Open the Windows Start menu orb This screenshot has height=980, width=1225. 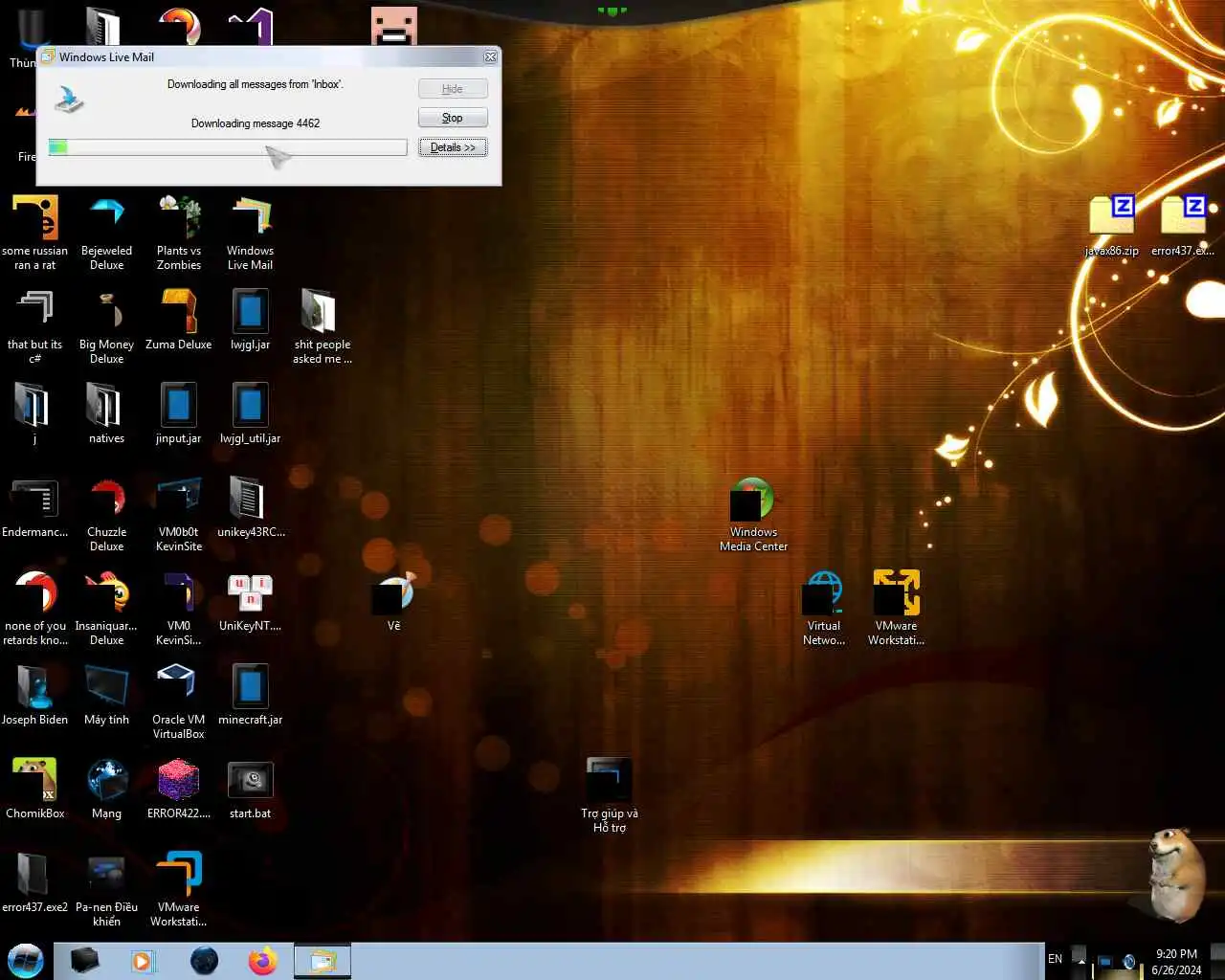tap(26, 961)
